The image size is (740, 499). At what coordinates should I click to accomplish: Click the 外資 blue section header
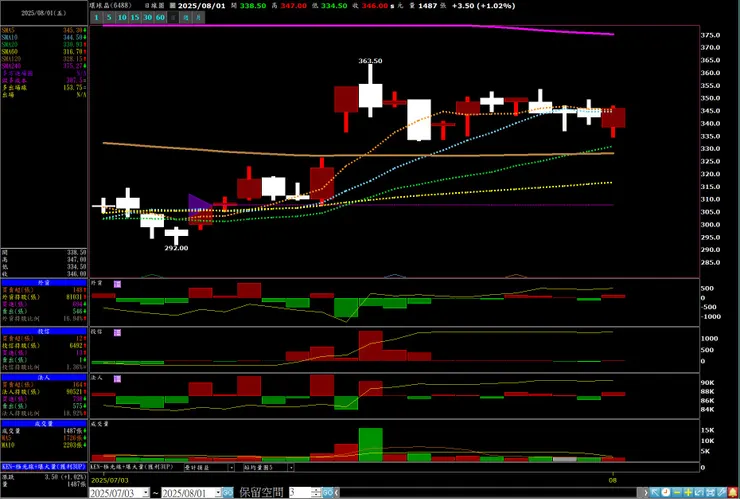click(x=44, y=282)
